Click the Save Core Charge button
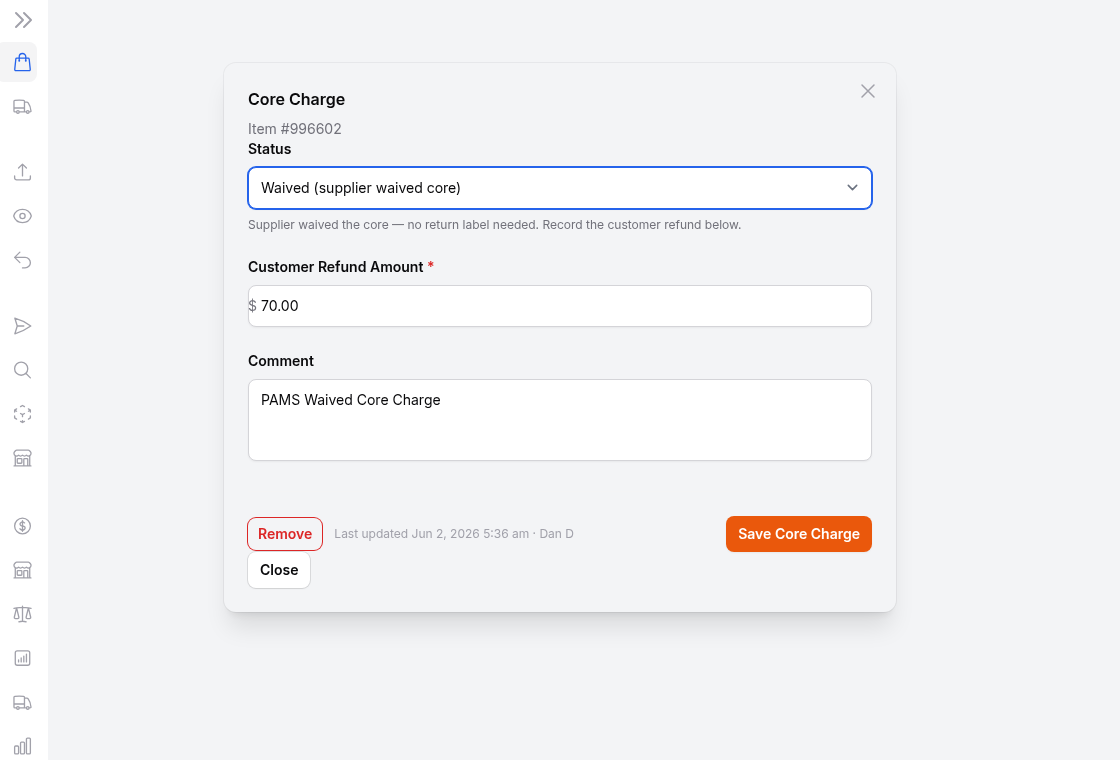Viewport: 1120px width, 760px height. pyautogui.click(x=799, y=534)
